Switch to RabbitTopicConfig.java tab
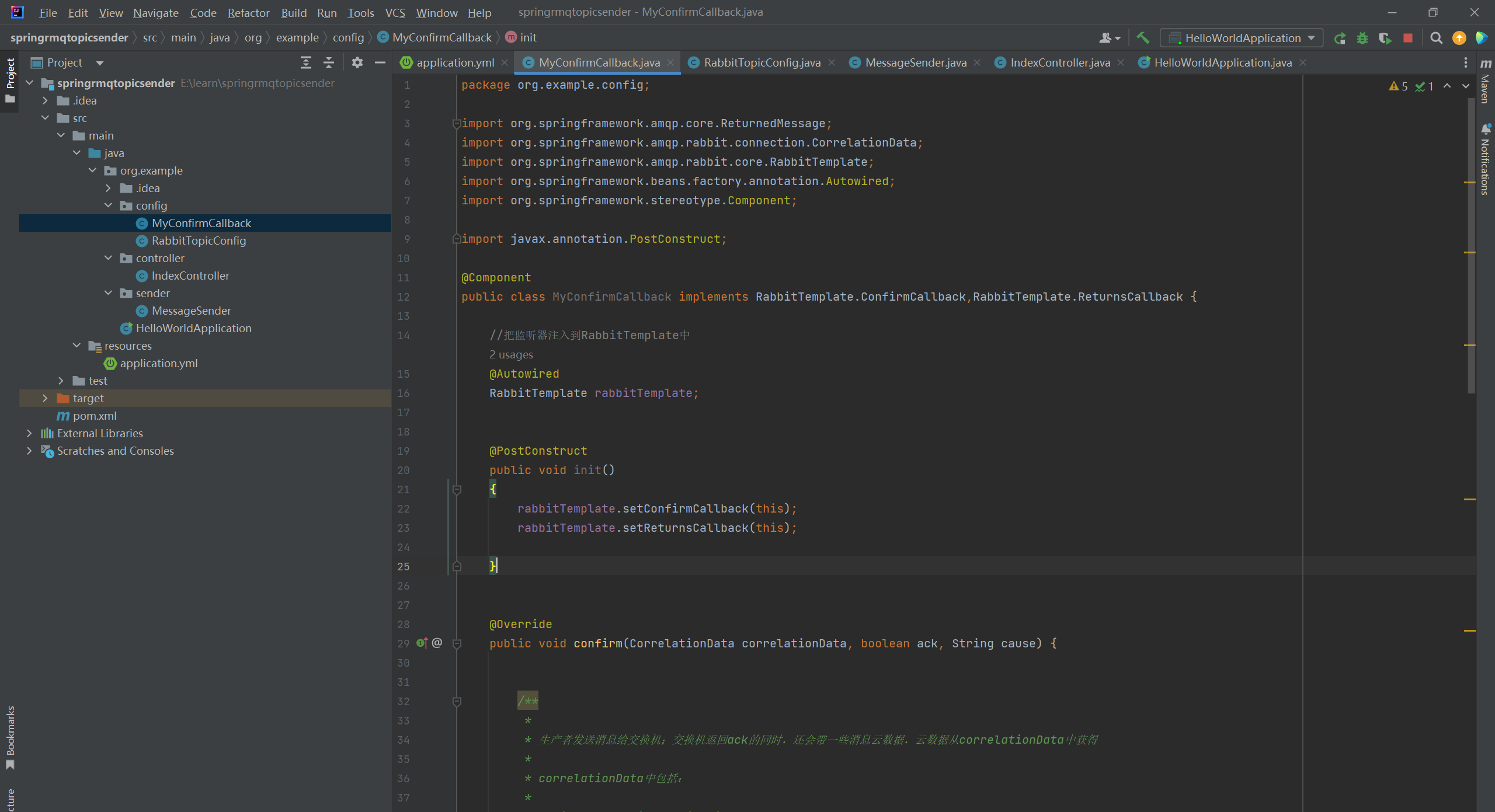The height and width of the screenshot is (812, 1495). point(761,62)
